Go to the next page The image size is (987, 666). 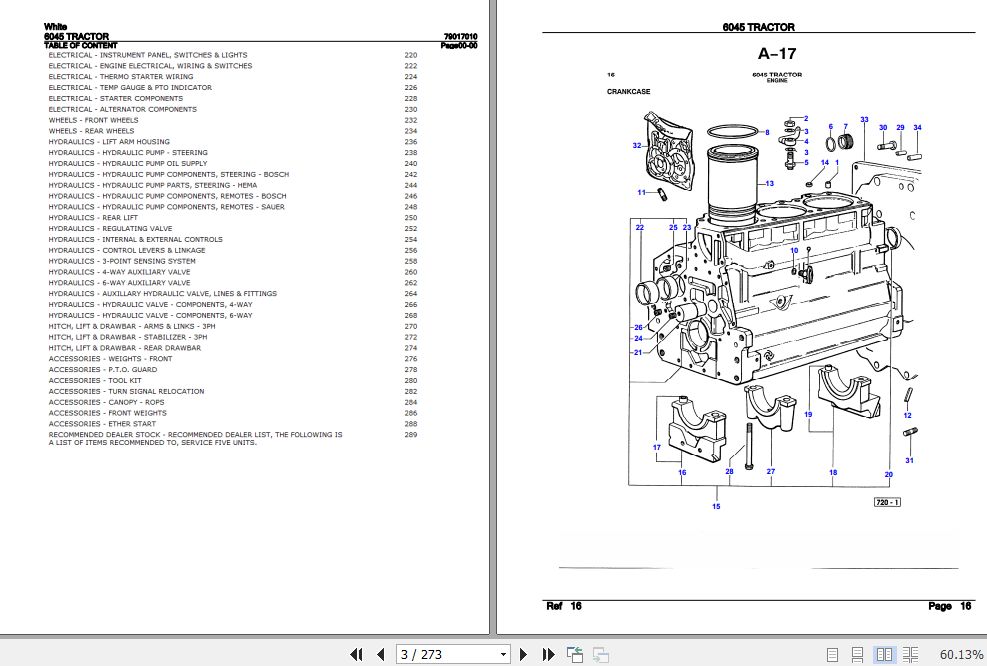tap(524, 654)
